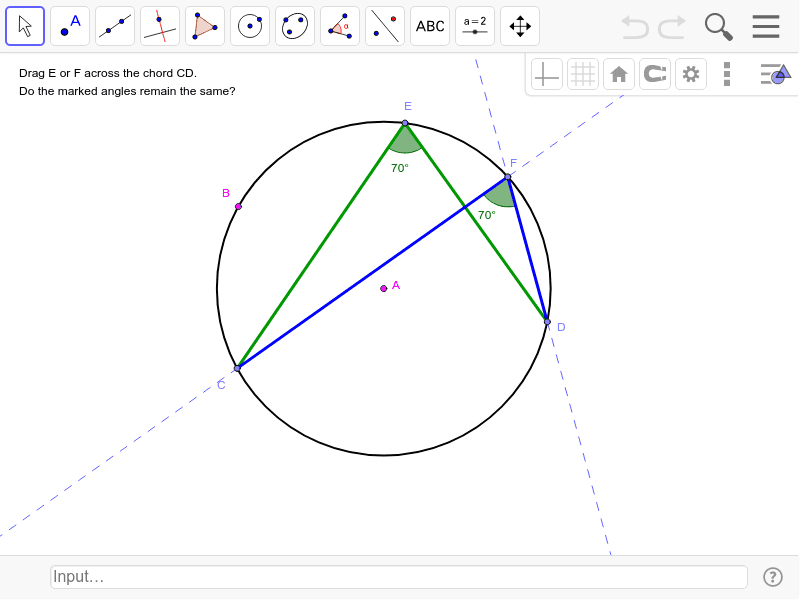Click the 70° angle label at F

(486, 215)
